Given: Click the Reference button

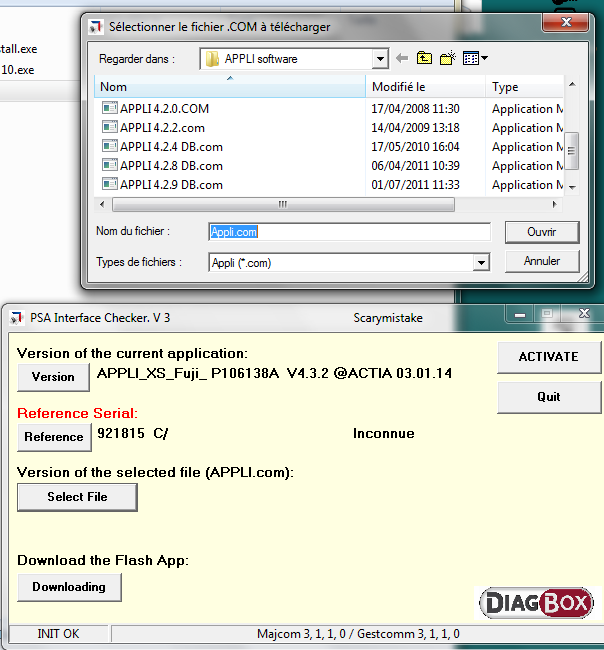Looking at the screenshot, I should [54, 437].
